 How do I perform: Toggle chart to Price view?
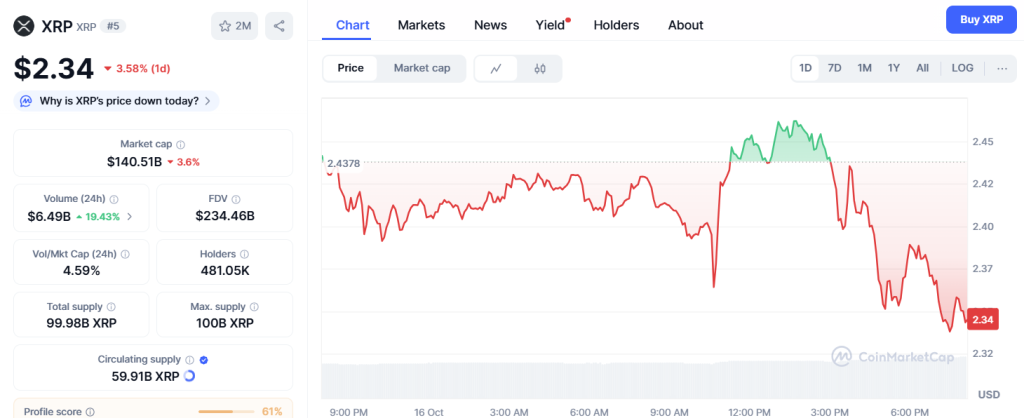pos(350,68)
